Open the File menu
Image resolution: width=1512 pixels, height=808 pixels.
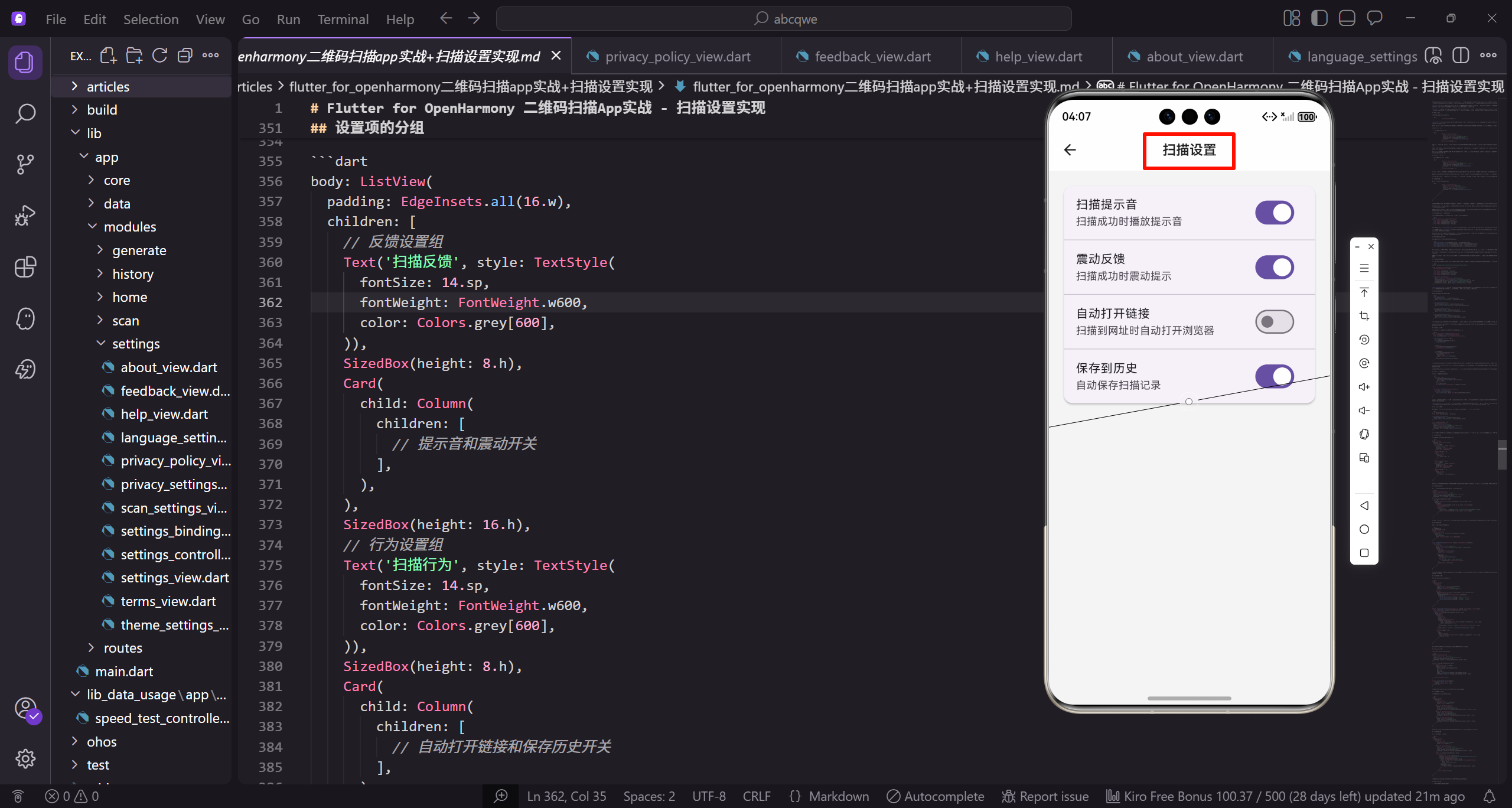(56, 19)
